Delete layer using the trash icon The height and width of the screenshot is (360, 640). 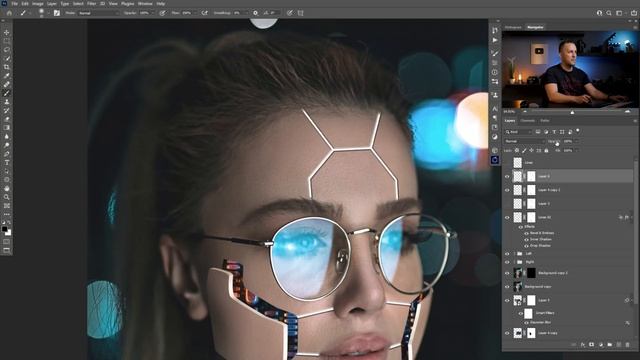pos(627,345)
